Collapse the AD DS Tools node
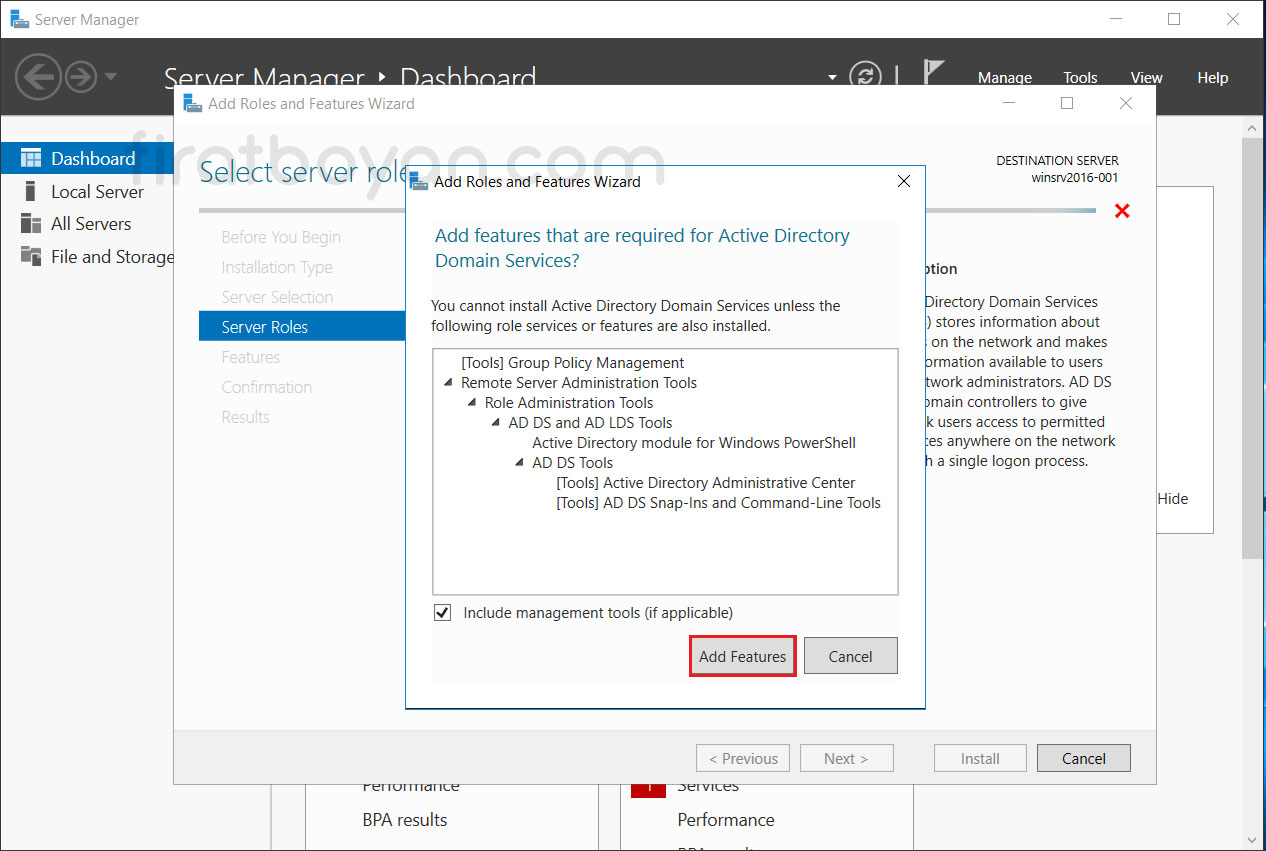 click(x=520, y=463)
